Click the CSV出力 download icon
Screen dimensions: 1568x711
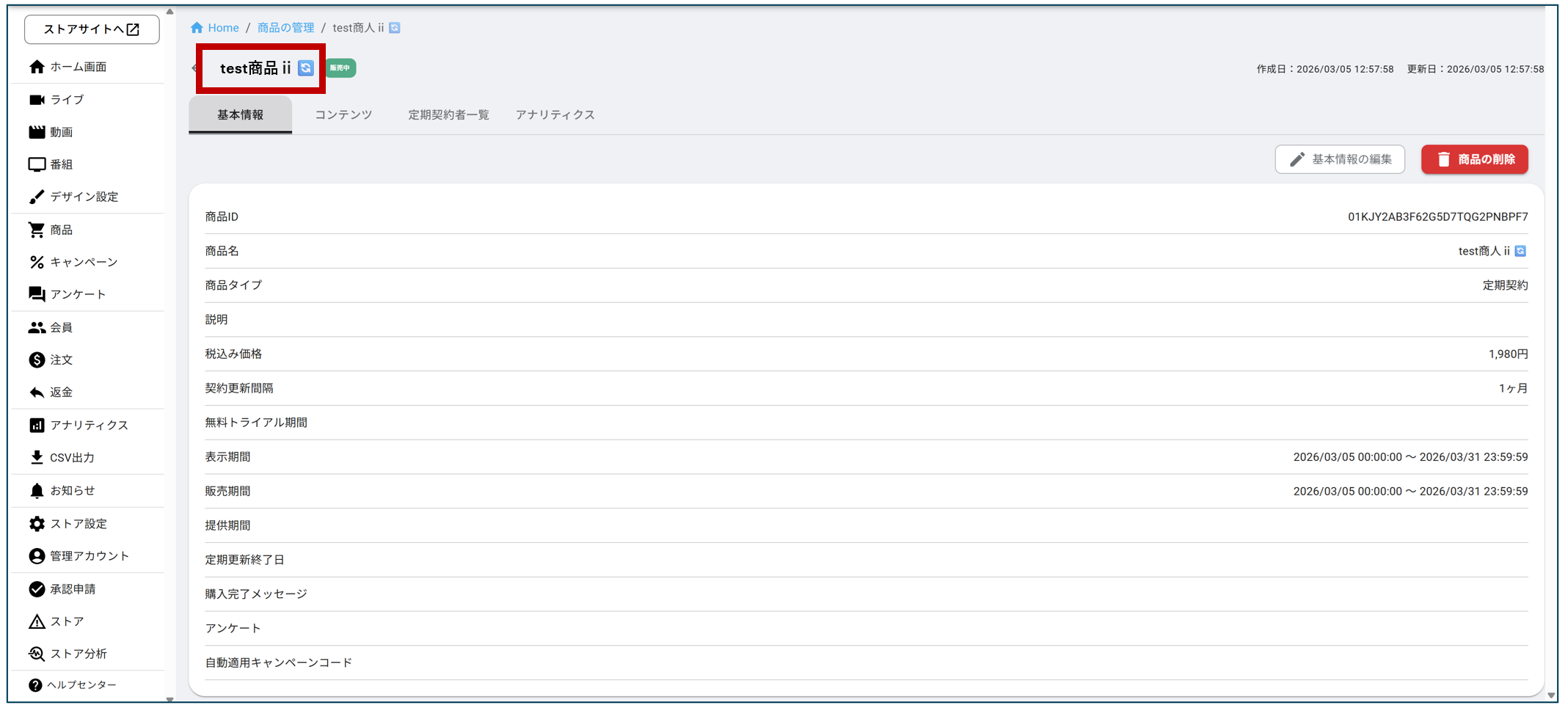tap(37, 457)
